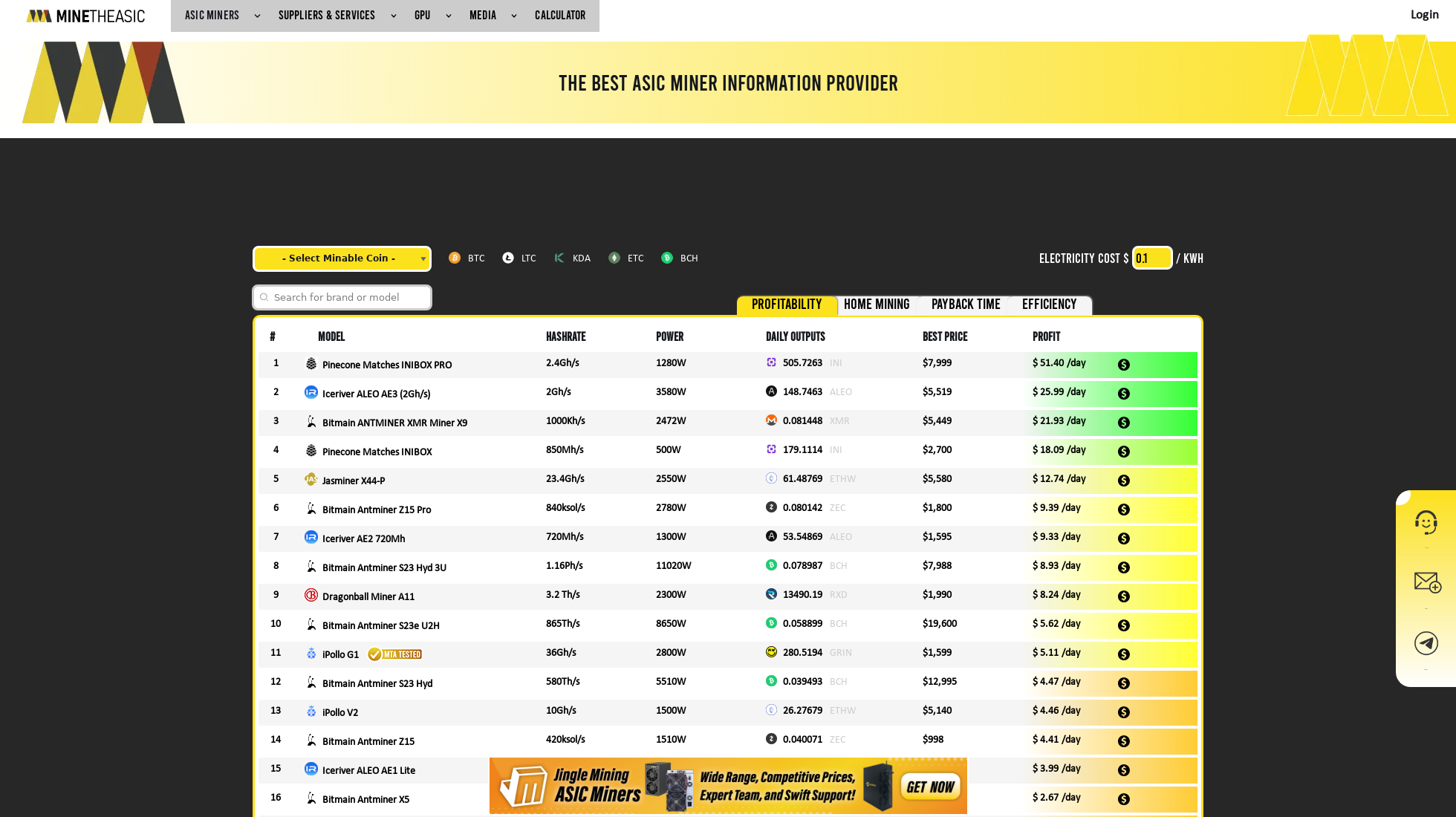This screenshot has height=817, width=1456.
Task: Open the CALCULATOR menu item
Action: [x=560, y=15]
